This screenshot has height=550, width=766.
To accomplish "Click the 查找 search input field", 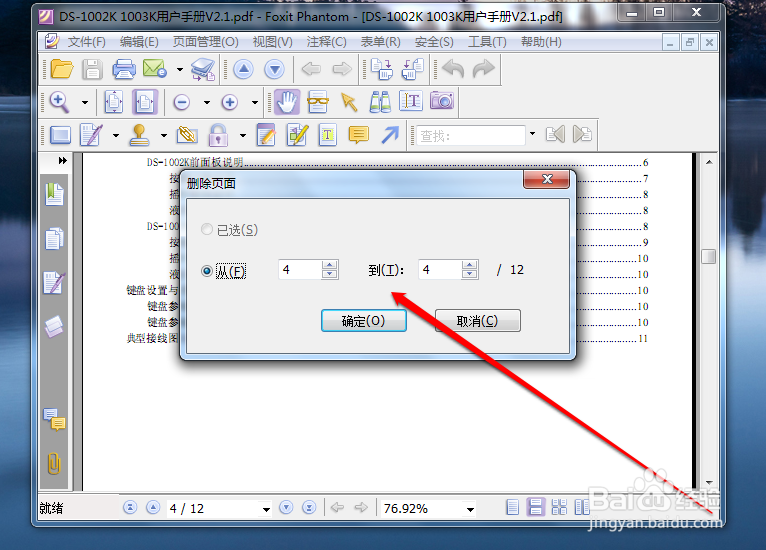I will tap(470, 135).
